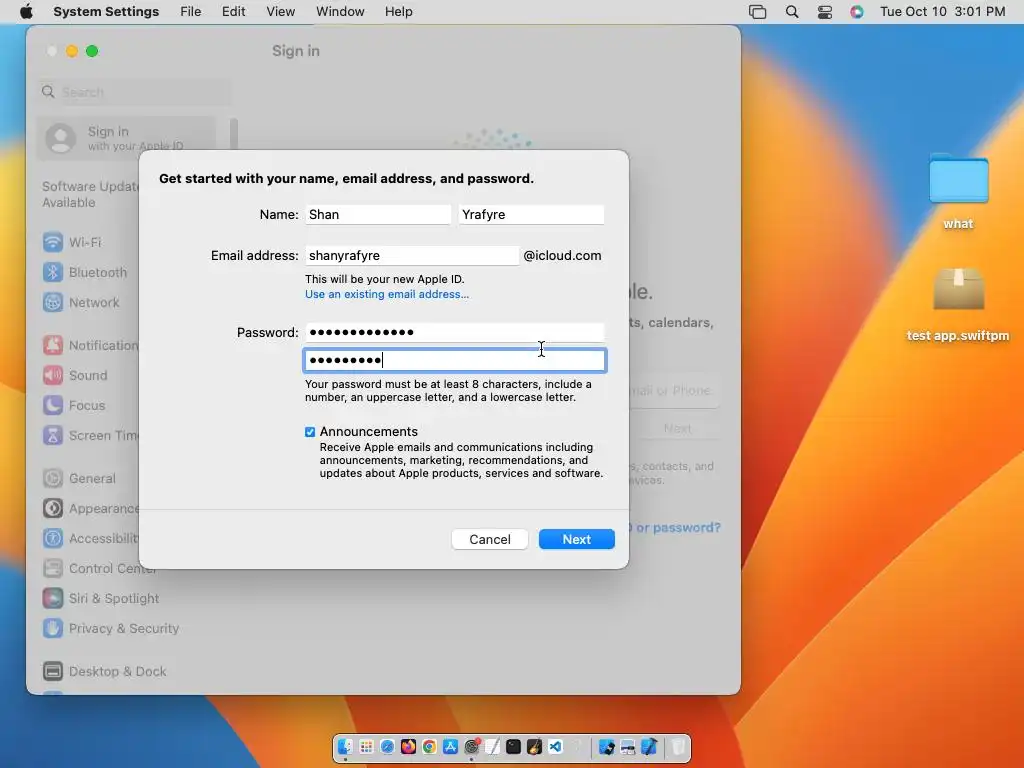The height and width of the screenshot is (768, 1024).
Task: Click the password verification field
Action: point(455,360)
